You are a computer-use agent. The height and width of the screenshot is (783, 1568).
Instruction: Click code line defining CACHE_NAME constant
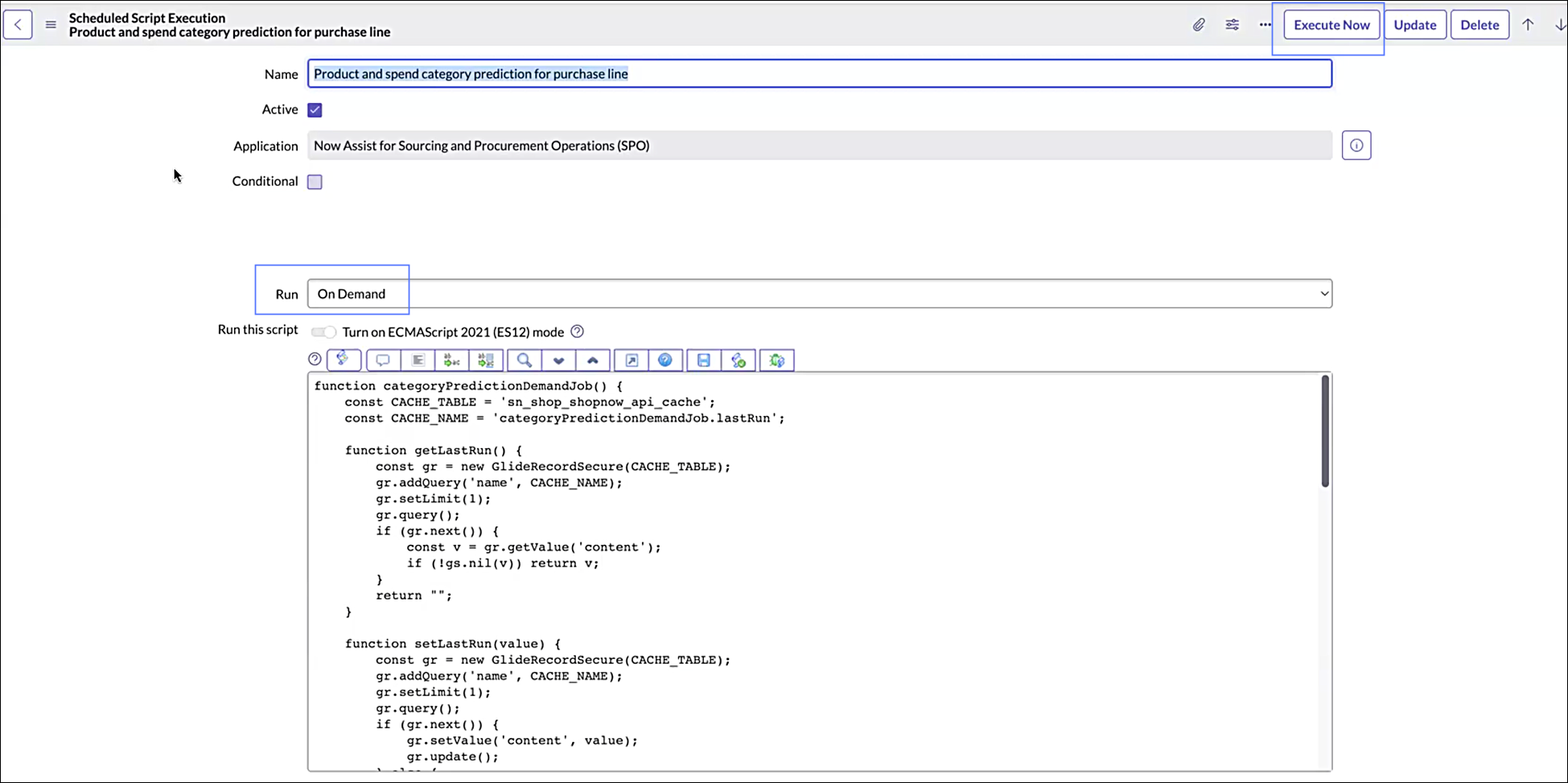pyautogui.click(x=565, y=418)
